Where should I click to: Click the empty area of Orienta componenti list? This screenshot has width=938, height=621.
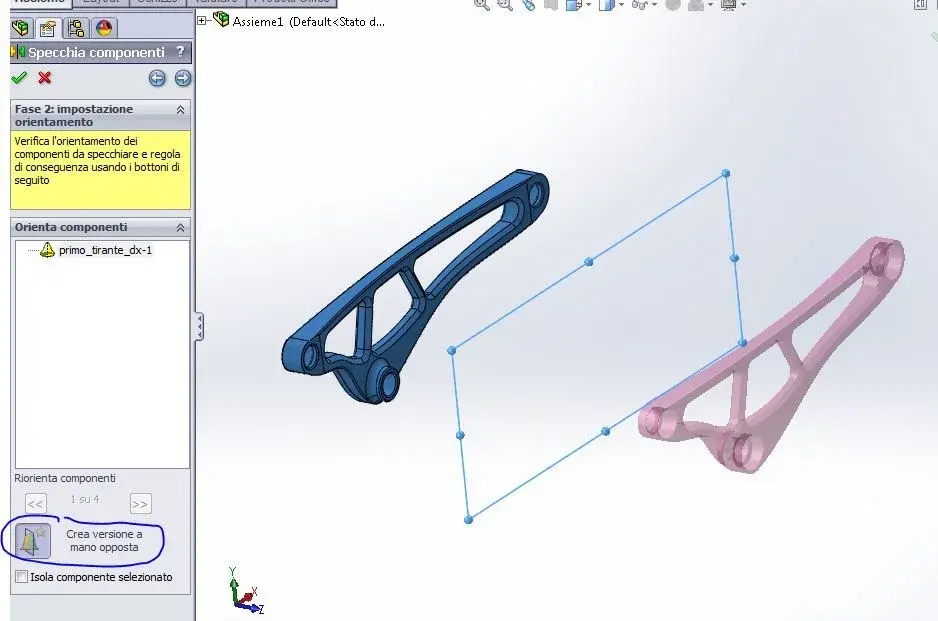(x=102, y=365)
